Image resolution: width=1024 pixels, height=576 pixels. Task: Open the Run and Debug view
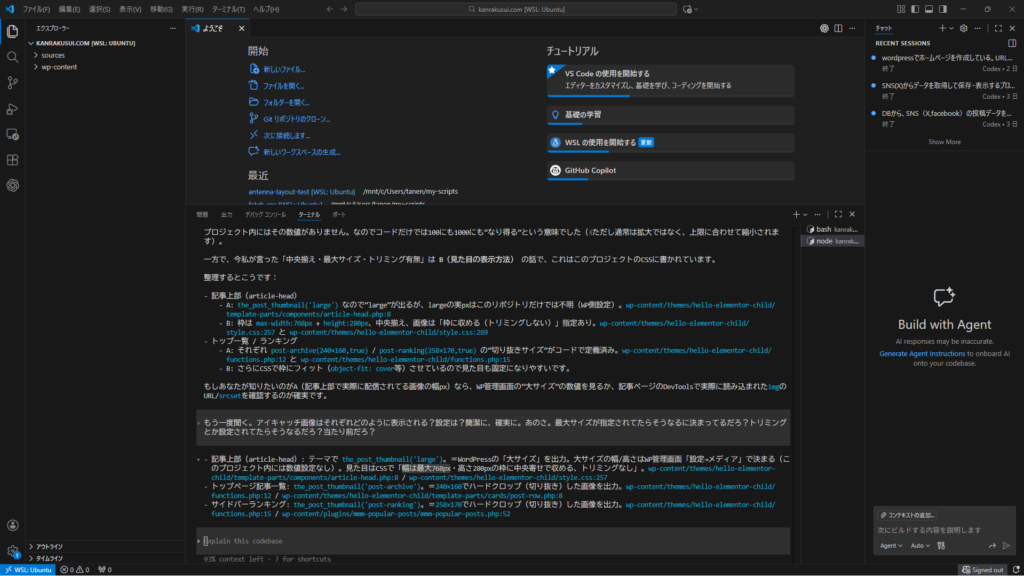tap(12, 109)
